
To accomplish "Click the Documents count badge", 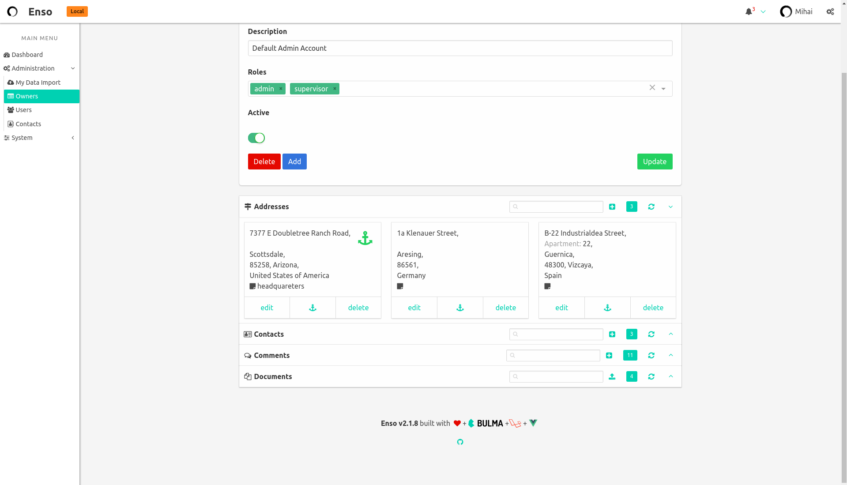I will [631, 376].
